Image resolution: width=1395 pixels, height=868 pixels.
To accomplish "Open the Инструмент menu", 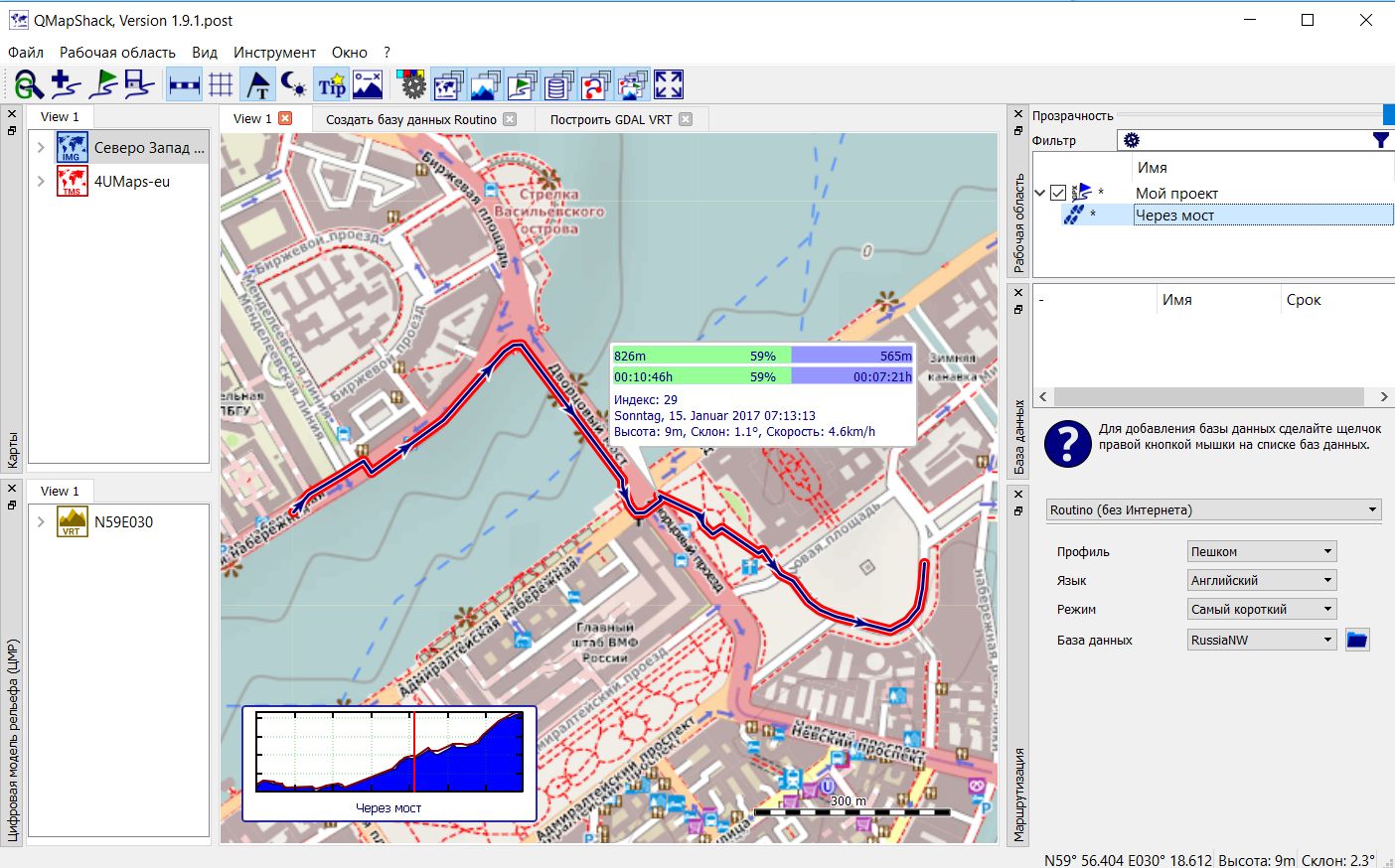I will click(274, 52).
